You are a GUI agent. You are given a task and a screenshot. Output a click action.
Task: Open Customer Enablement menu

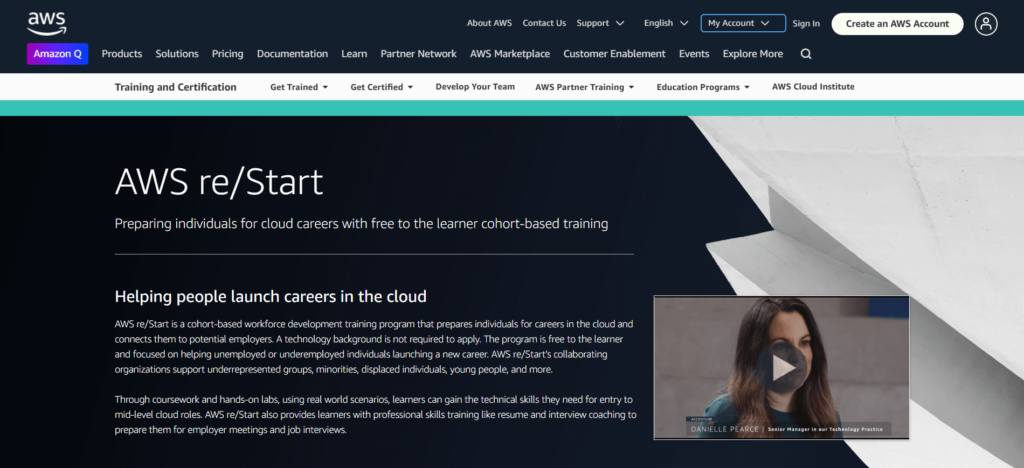(615, 54)
